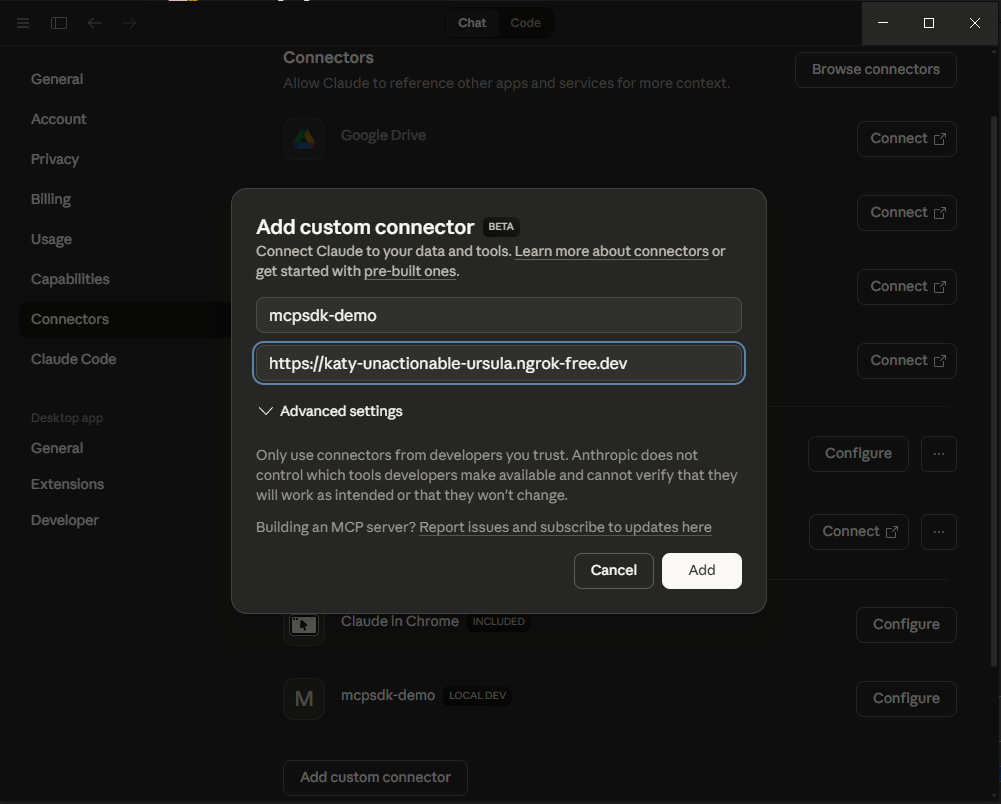Click the connector name field mcpsdk-demo
This screenshot has height=804, width=1001.
[499, 315]
